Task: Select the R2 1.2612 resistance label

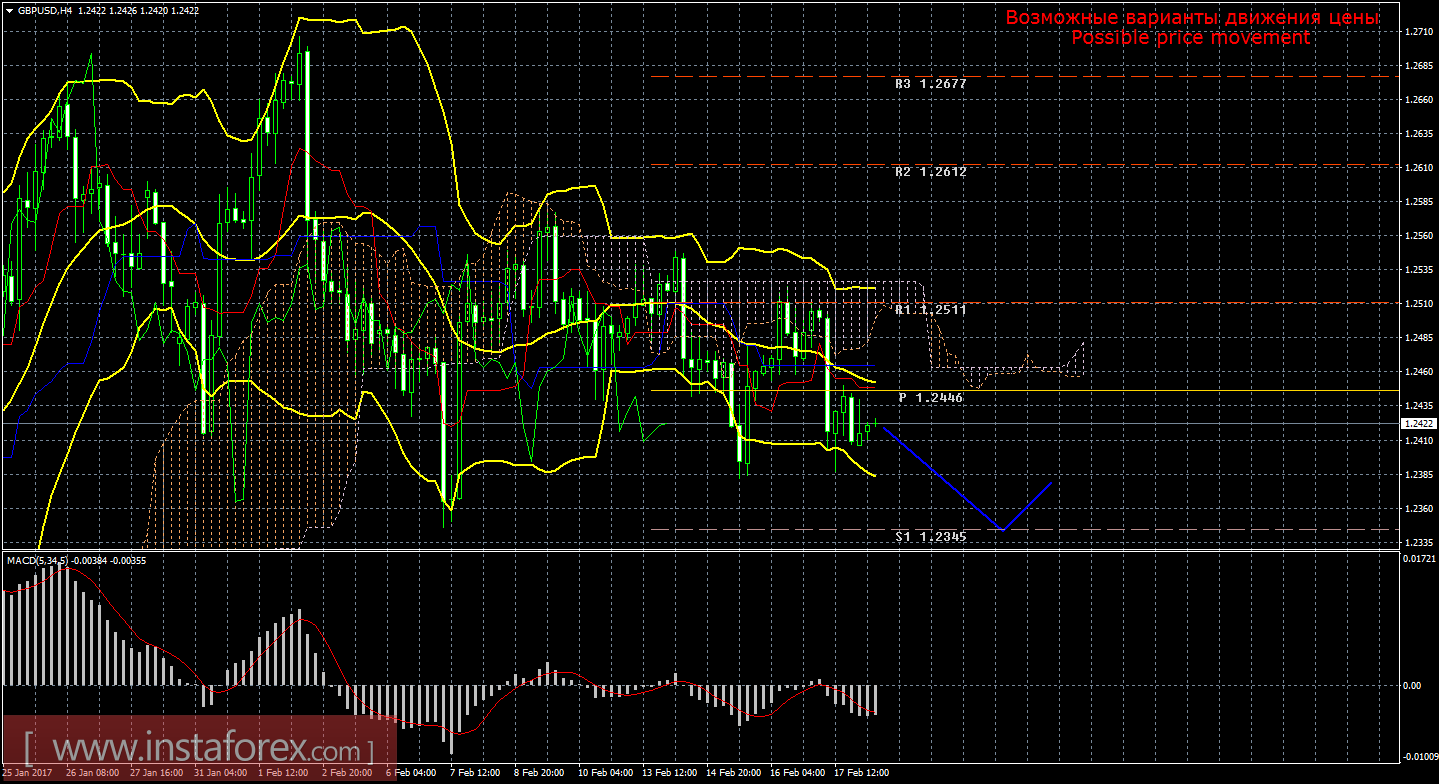Action: pyautogui.click(x=930, y=172)
